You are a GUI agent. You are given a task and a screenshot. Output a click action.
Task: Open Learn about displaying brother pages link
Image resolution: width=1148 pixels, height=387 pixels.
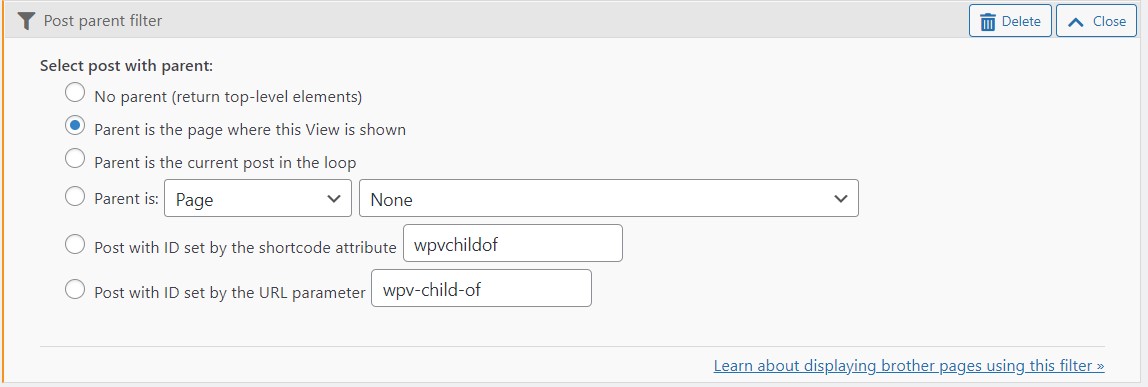[909, 365]
